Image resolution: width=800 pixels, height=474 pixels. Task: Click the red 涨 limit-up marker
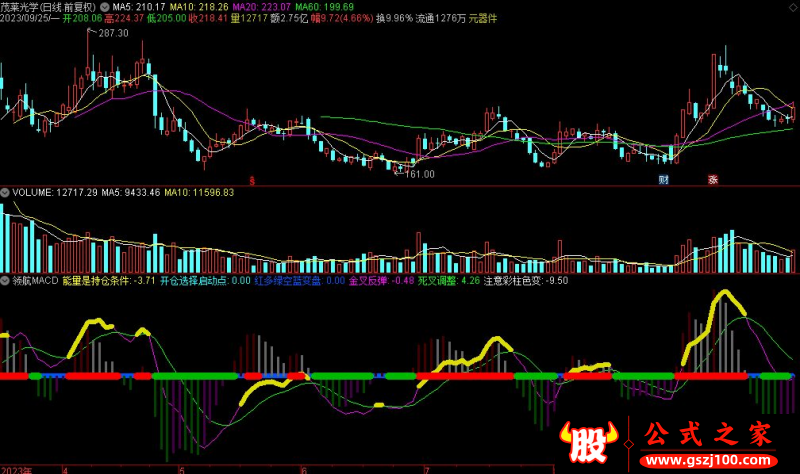click(713, 180)
